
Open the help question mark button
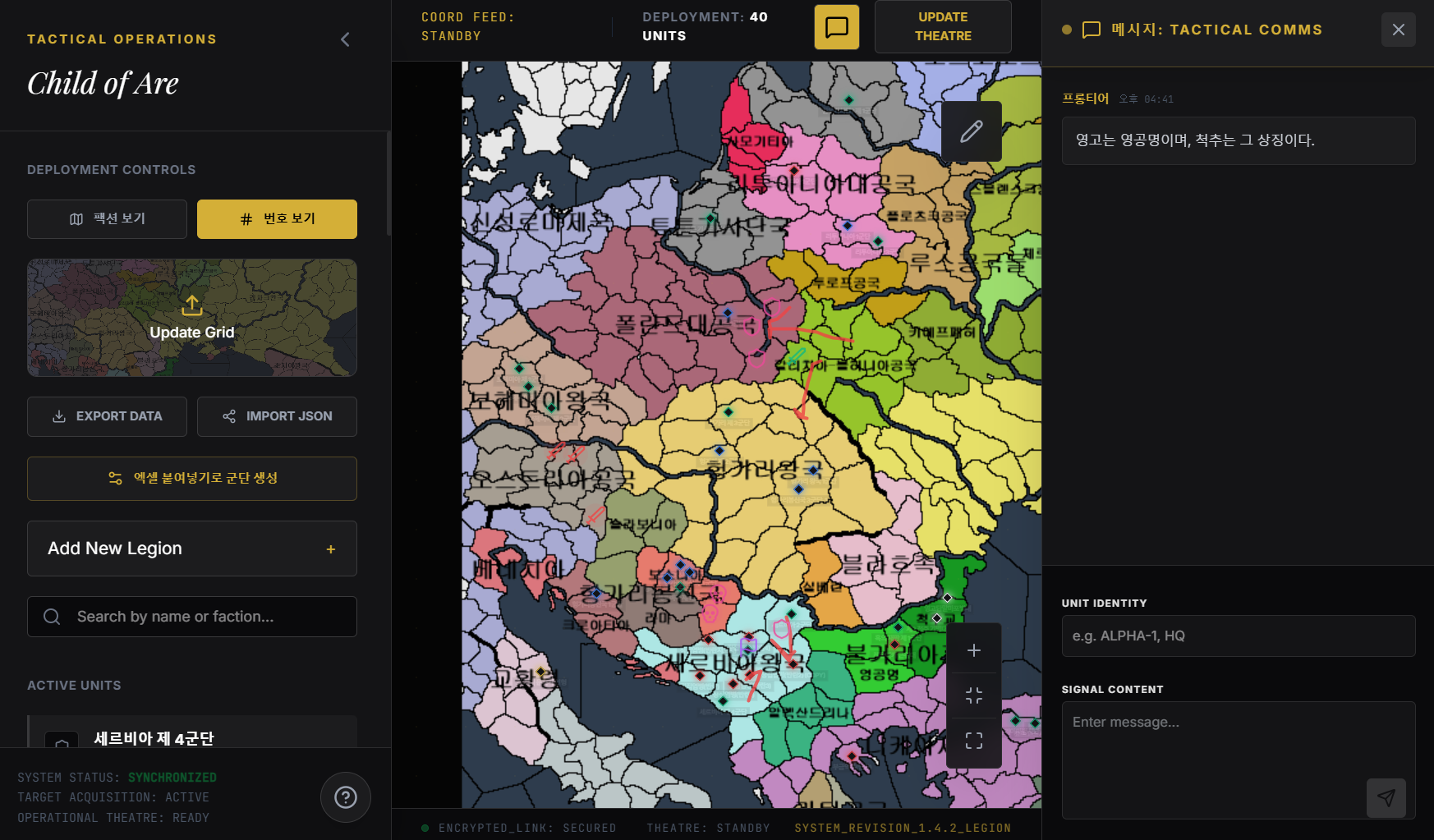346,796
